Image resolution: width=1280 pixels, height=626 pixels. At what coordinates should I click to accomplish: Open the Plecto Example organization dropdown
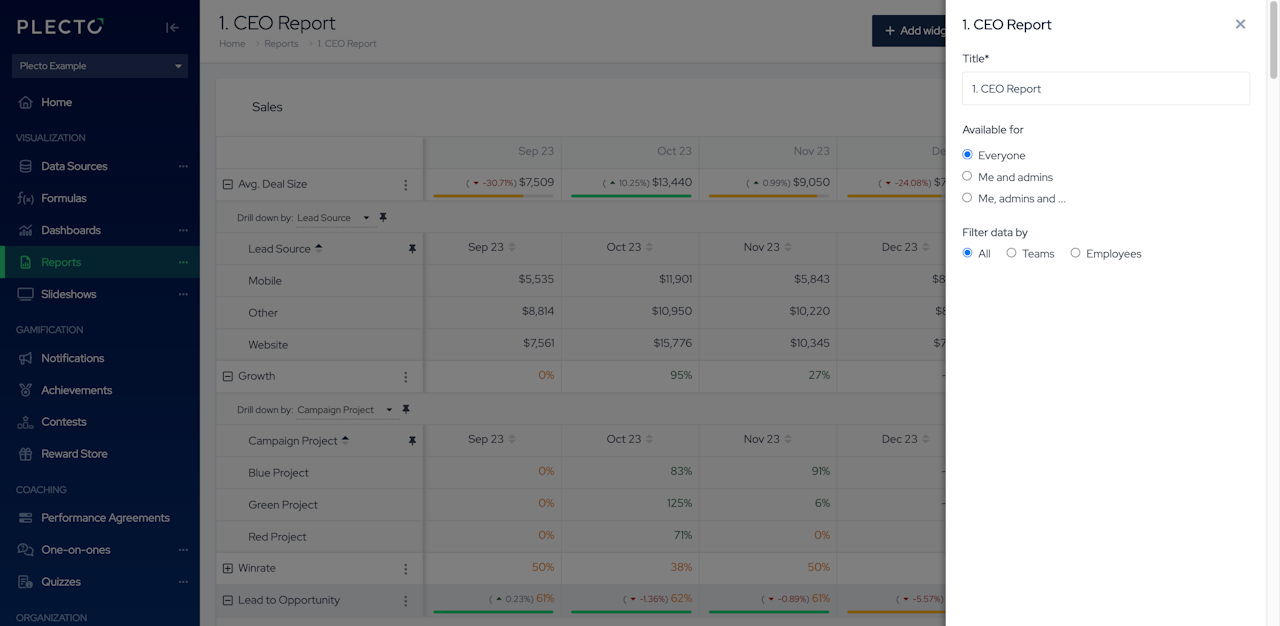[x=100, y=66]
